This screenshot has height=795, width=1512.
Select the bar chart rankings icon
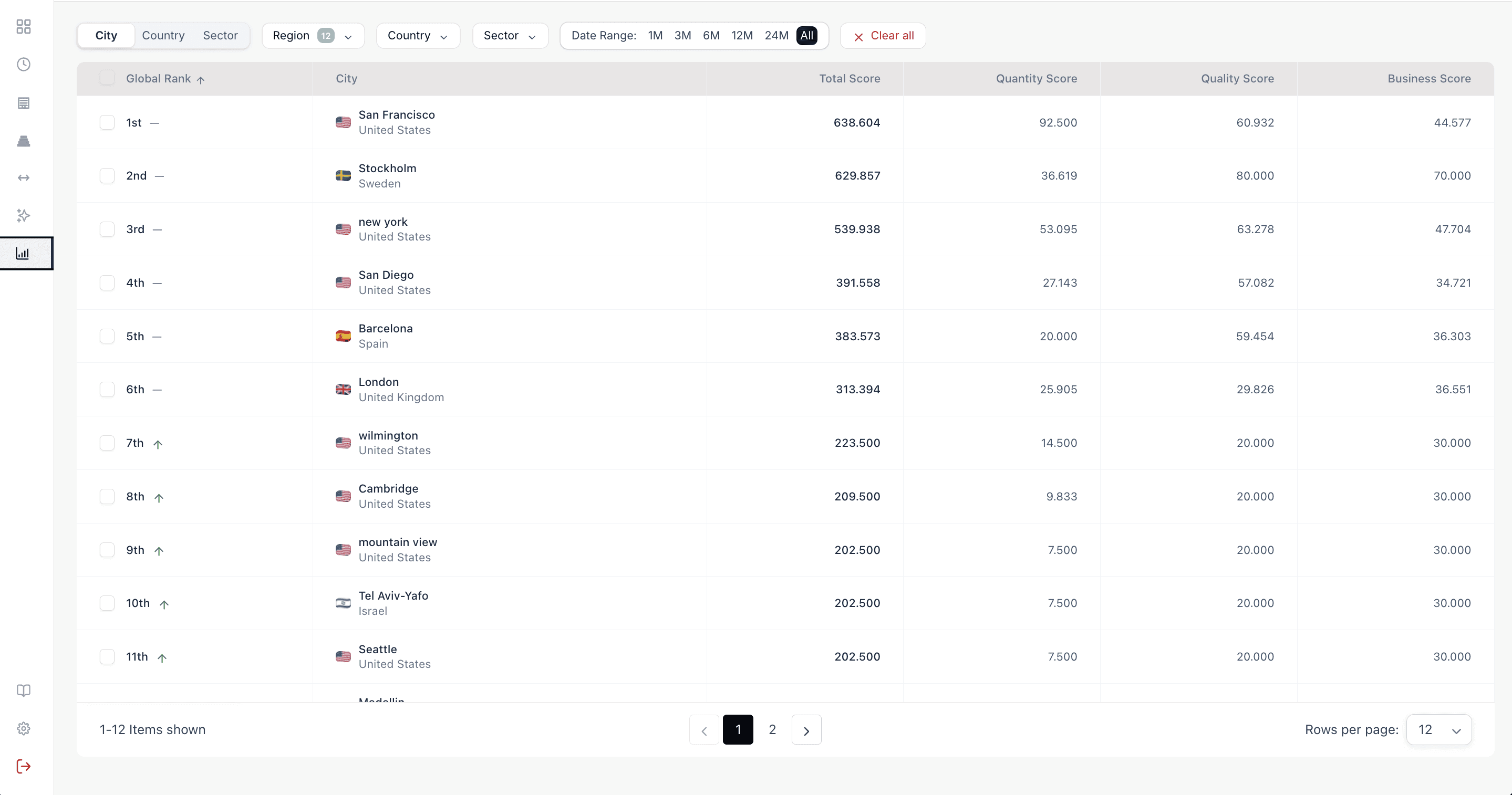coord(24,254)
